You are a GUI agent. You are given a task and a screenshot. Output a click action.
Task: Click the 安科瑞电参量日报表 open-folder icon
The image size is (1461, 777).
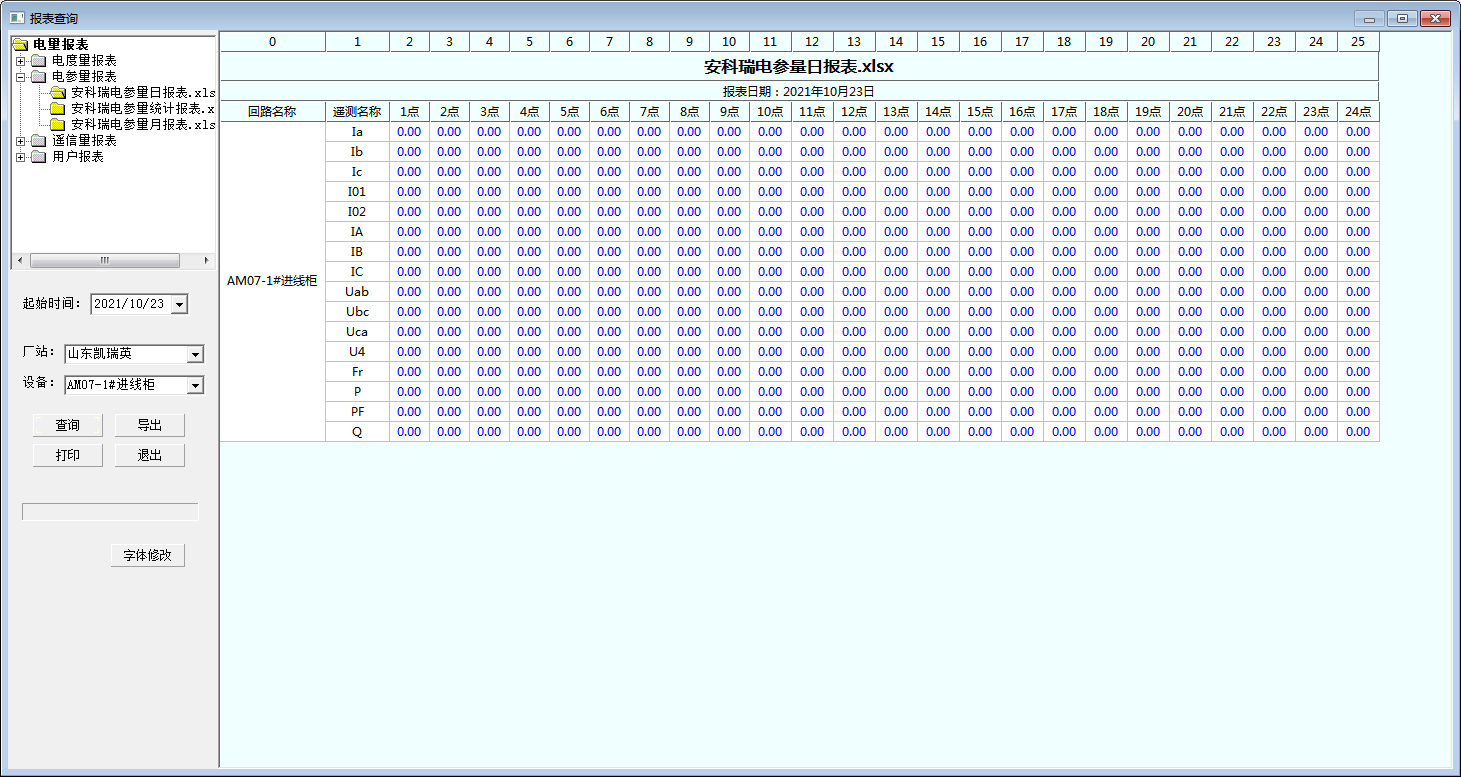58,93
